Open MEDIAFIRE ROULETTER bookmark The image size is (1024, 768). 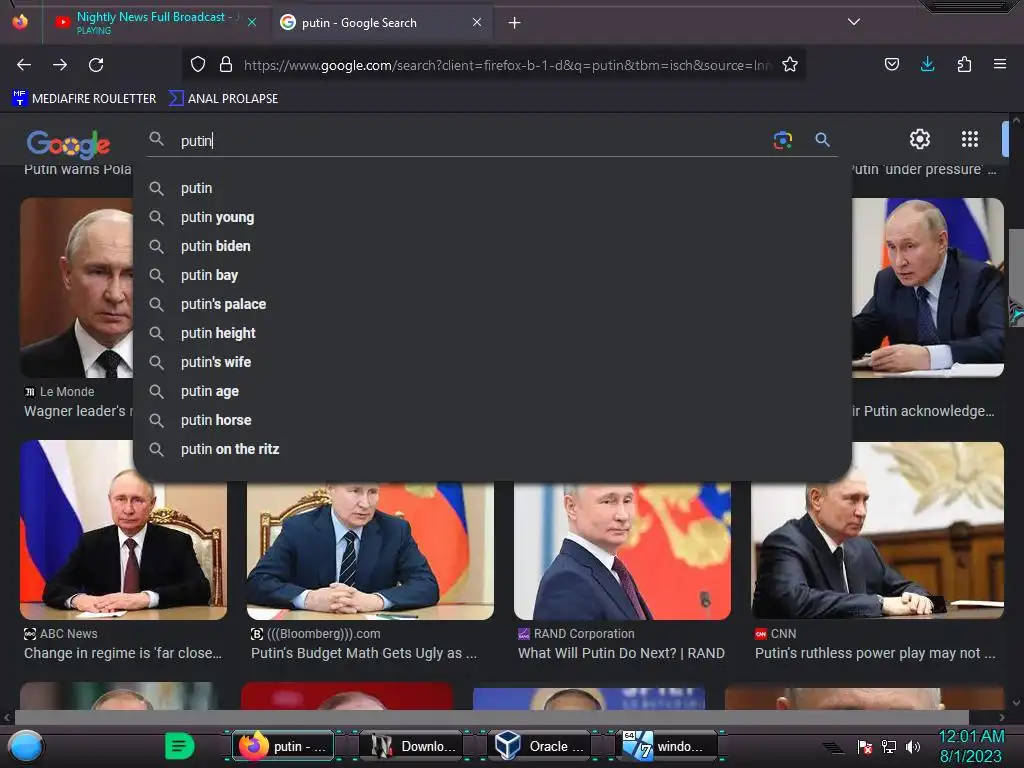point(84,99)
